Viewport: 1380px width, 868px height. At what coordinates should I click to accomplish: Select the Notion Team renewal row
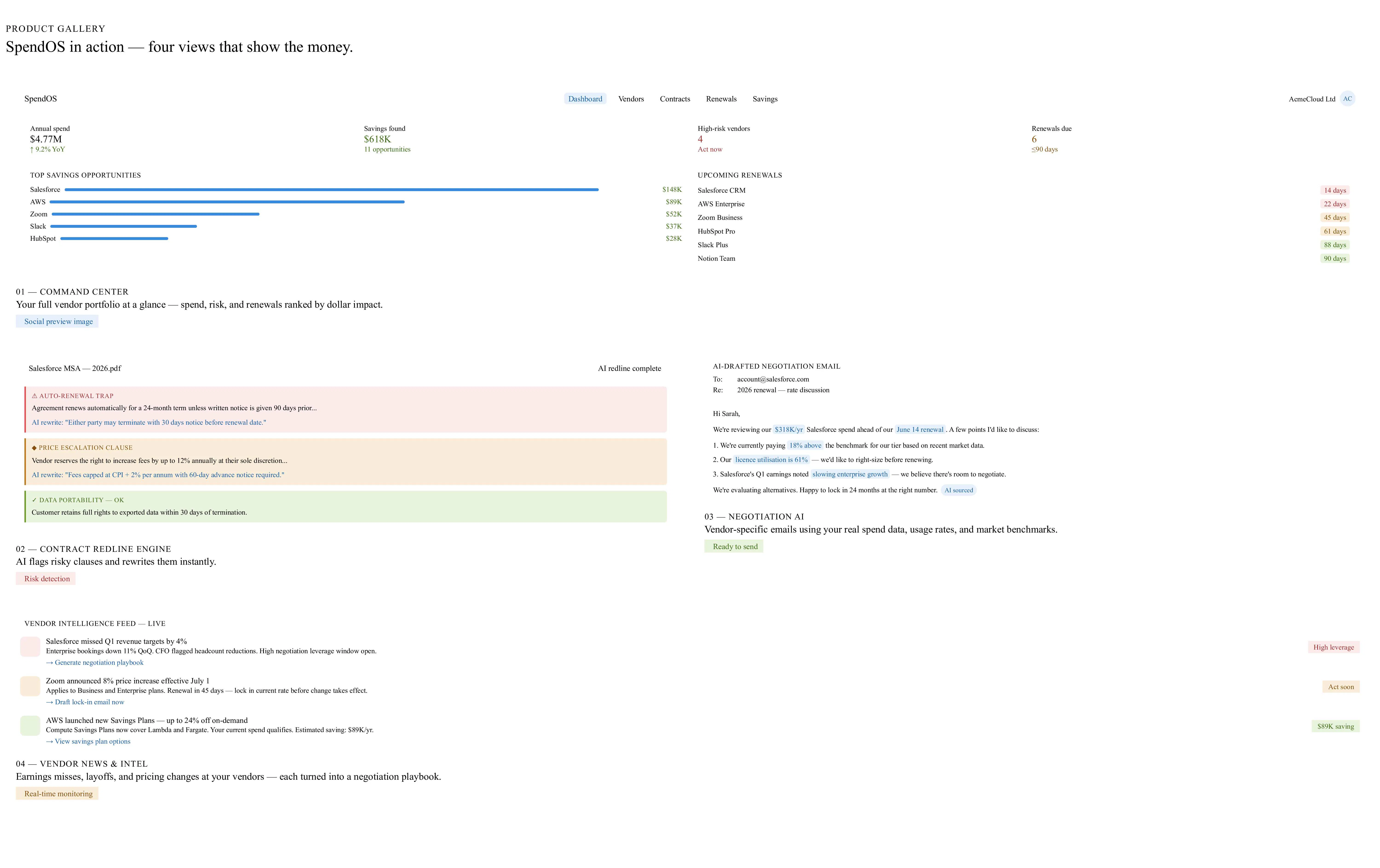(x=1023, y=258)
